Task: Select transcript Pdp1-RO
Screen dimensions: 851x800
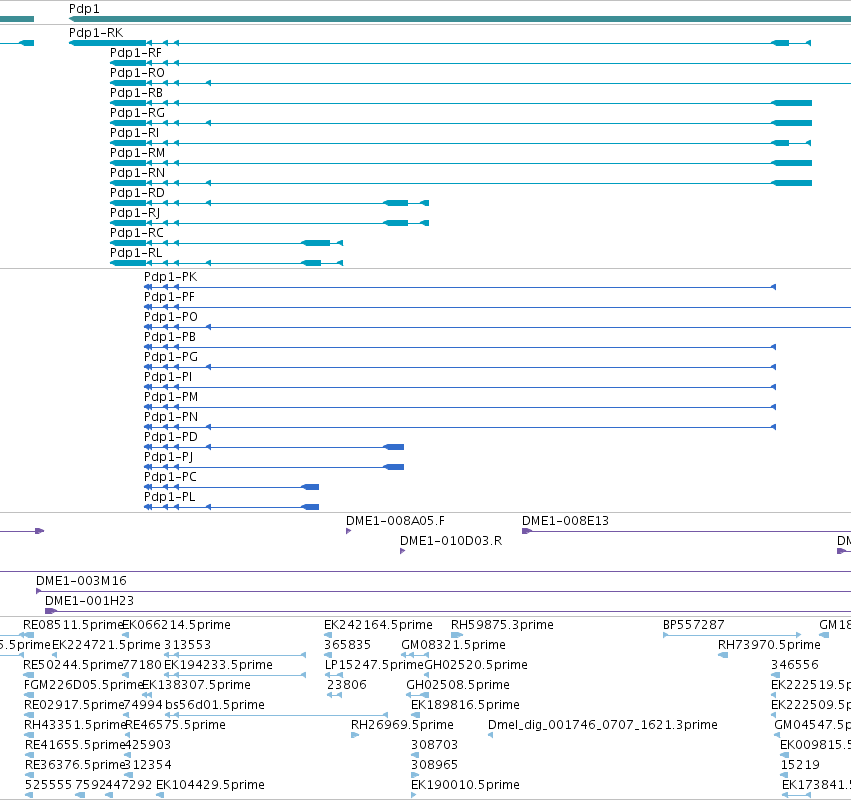Action: [137, 73]
